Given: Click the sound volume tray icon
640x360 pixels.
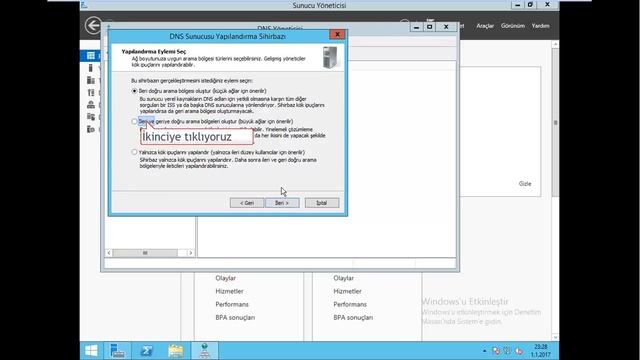Looking at the screenshot, I should point(519,351).
